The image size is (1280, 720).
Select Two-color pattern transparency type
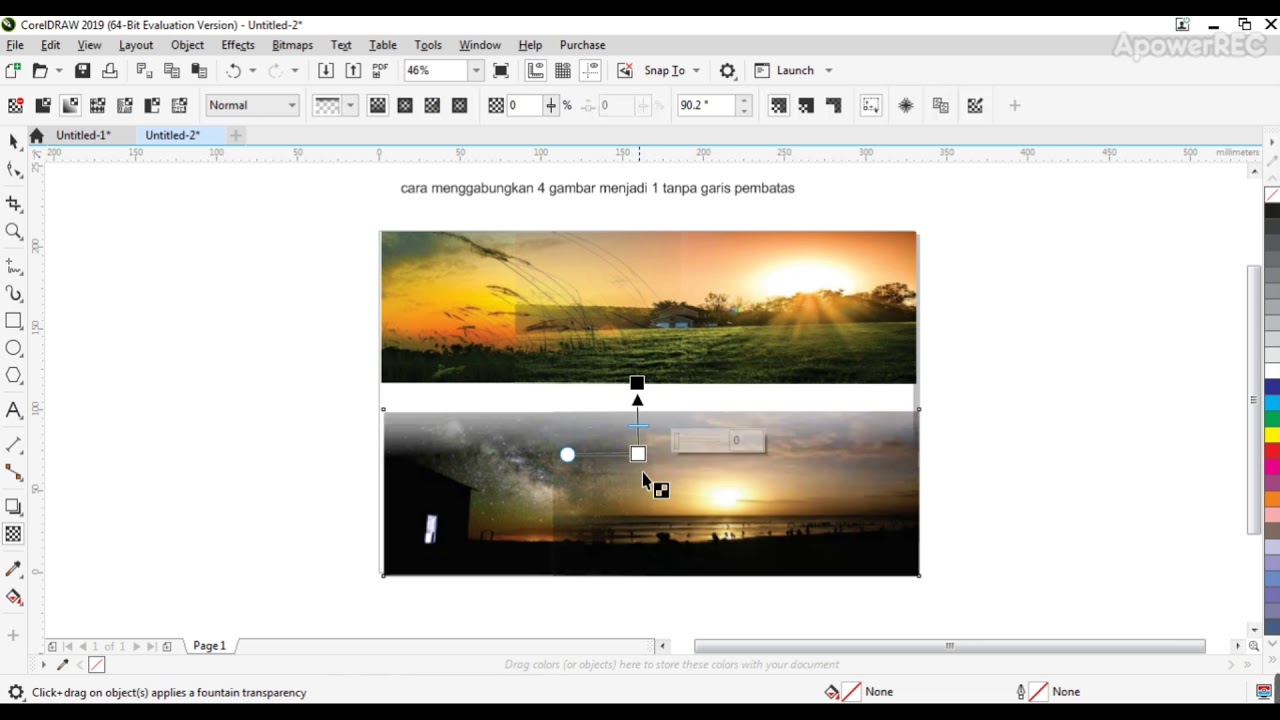[x=152, y=105]
